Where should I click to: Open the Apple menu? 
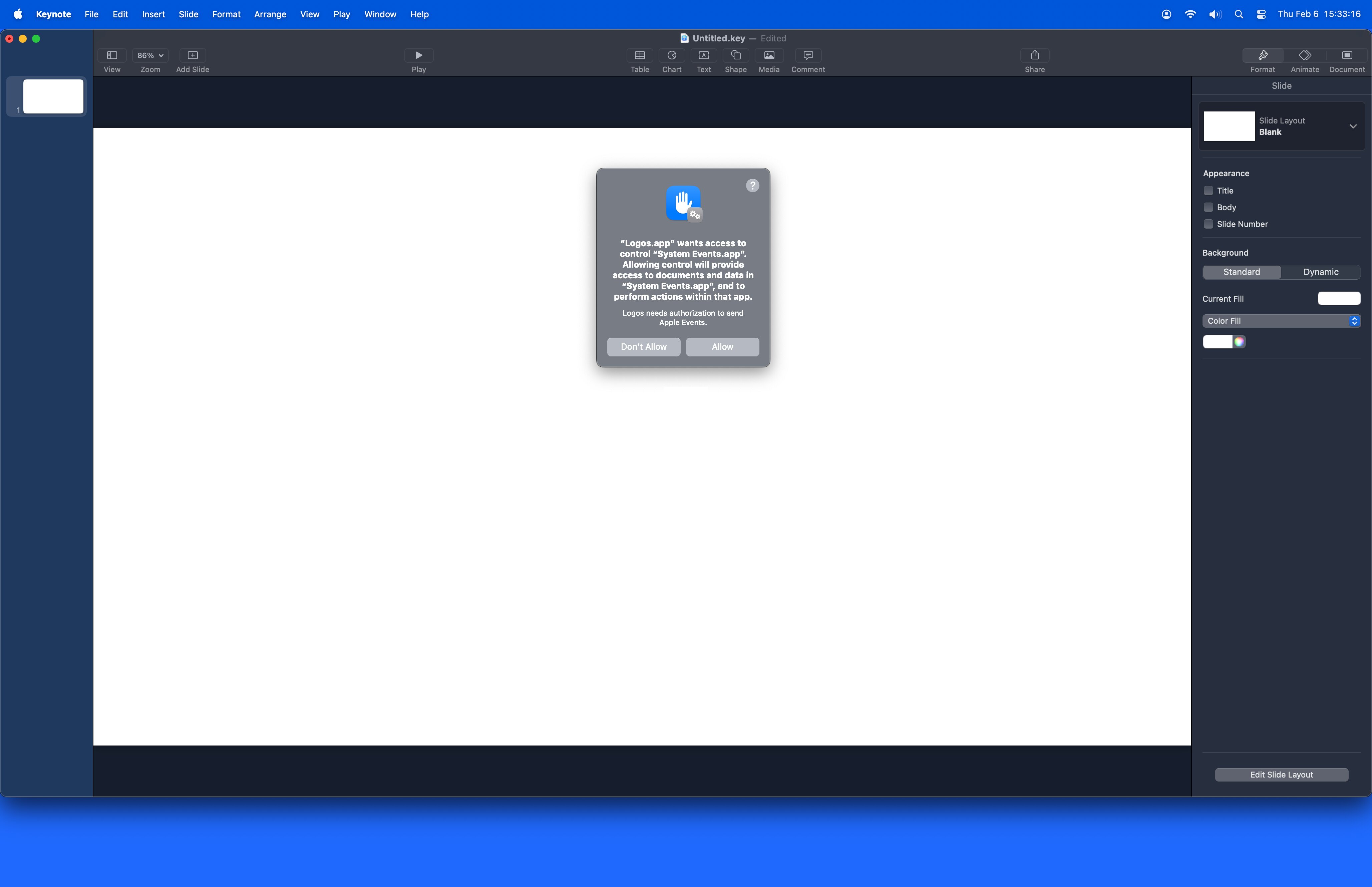pyautogui.click(x=18, y=14)
